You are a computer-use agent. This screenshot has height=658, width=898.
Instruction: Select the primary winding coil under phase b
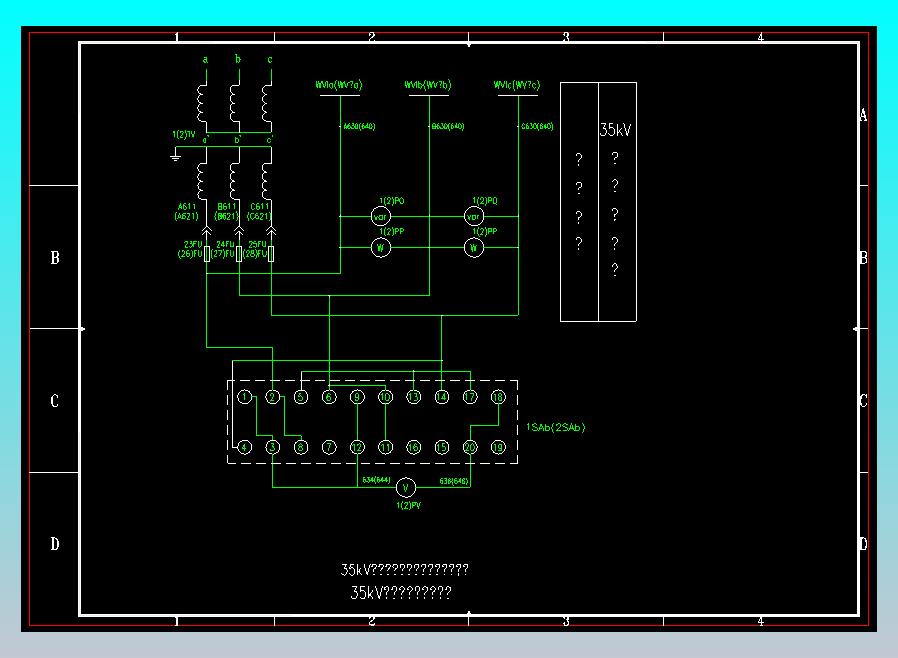[x=235, y=103]
